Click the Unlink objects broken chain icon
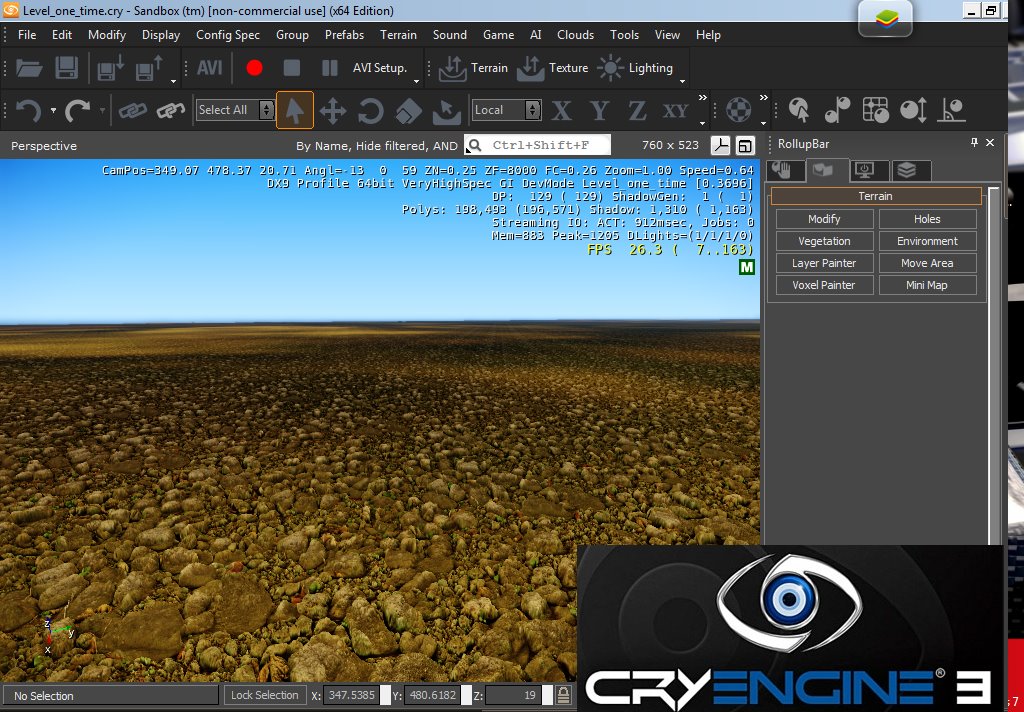The height and width of the screenshot is (712, 1024). tap(170, 110)
